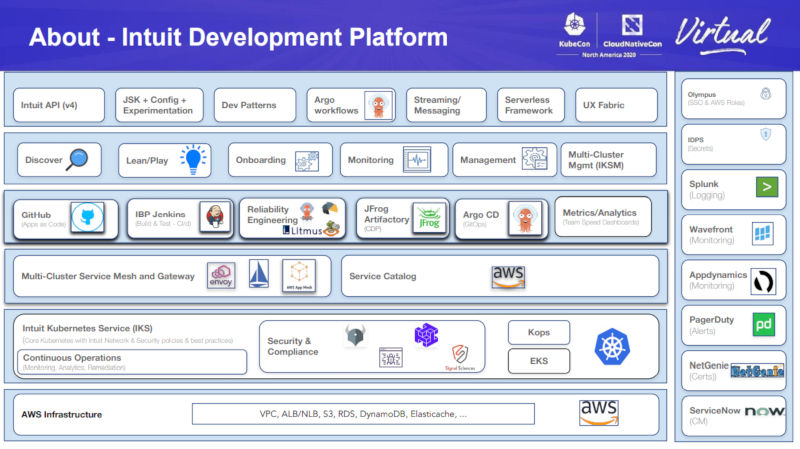Click the Service Catalog label
800x449 pixels.
[x=383, y=276]
